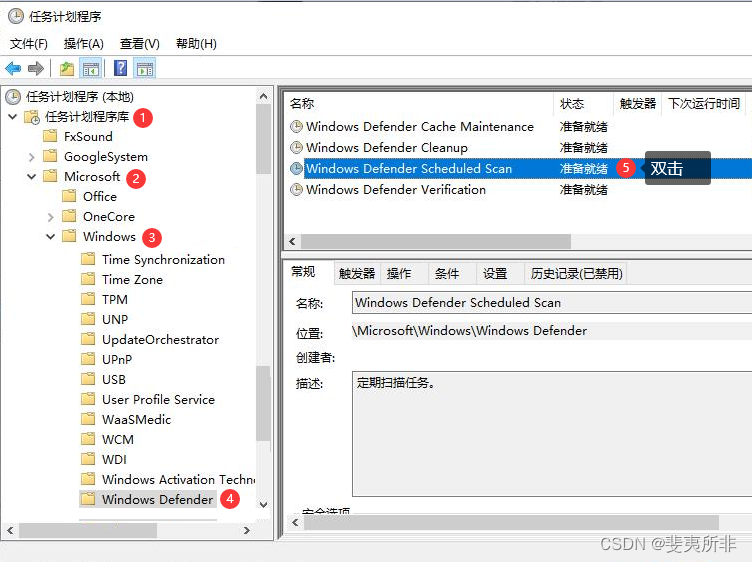The height and width of the screenshot is (562, 752).
Task: Collapse the Windows tree node
Action: pos(50,236)
